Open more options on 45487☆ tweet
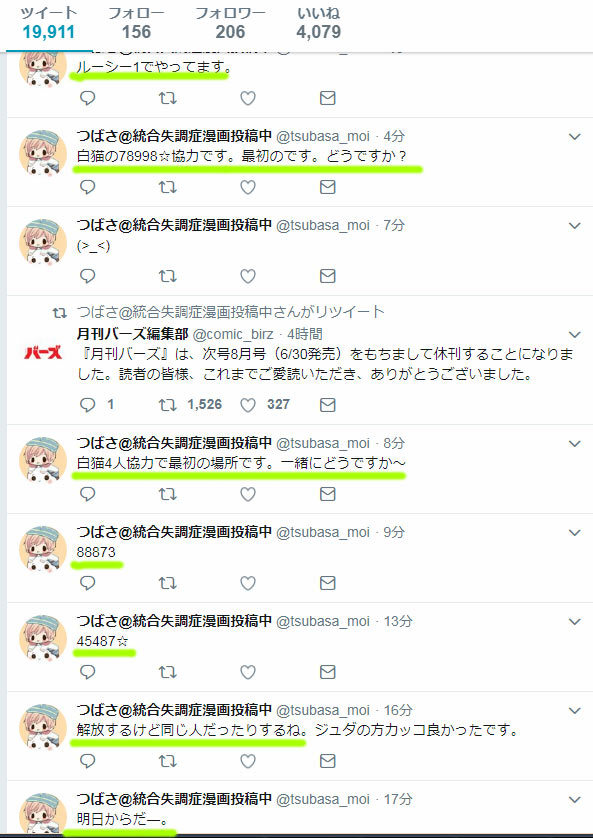The height and width of the screenshot is (838, 593). pyautogui.click(x=574, y=622)
